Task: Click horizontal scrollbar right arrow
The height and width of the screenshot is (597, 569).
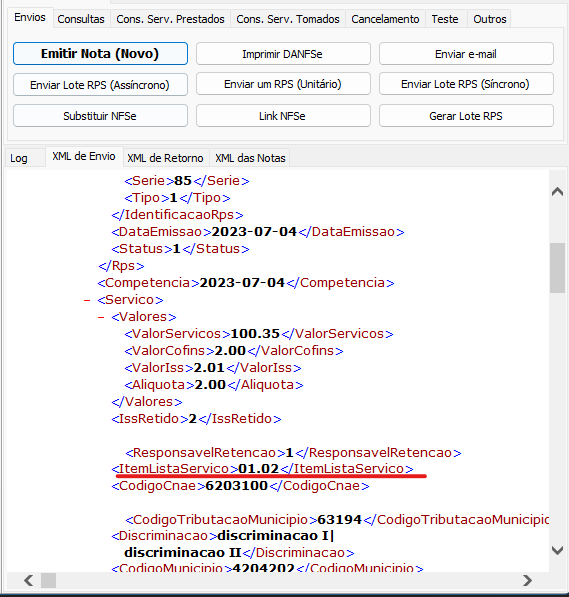Action: point(527,580)
